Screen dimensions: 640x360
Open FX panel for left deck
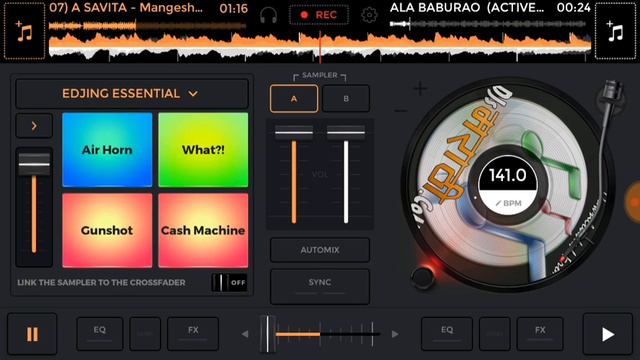[x=193, y=333]
